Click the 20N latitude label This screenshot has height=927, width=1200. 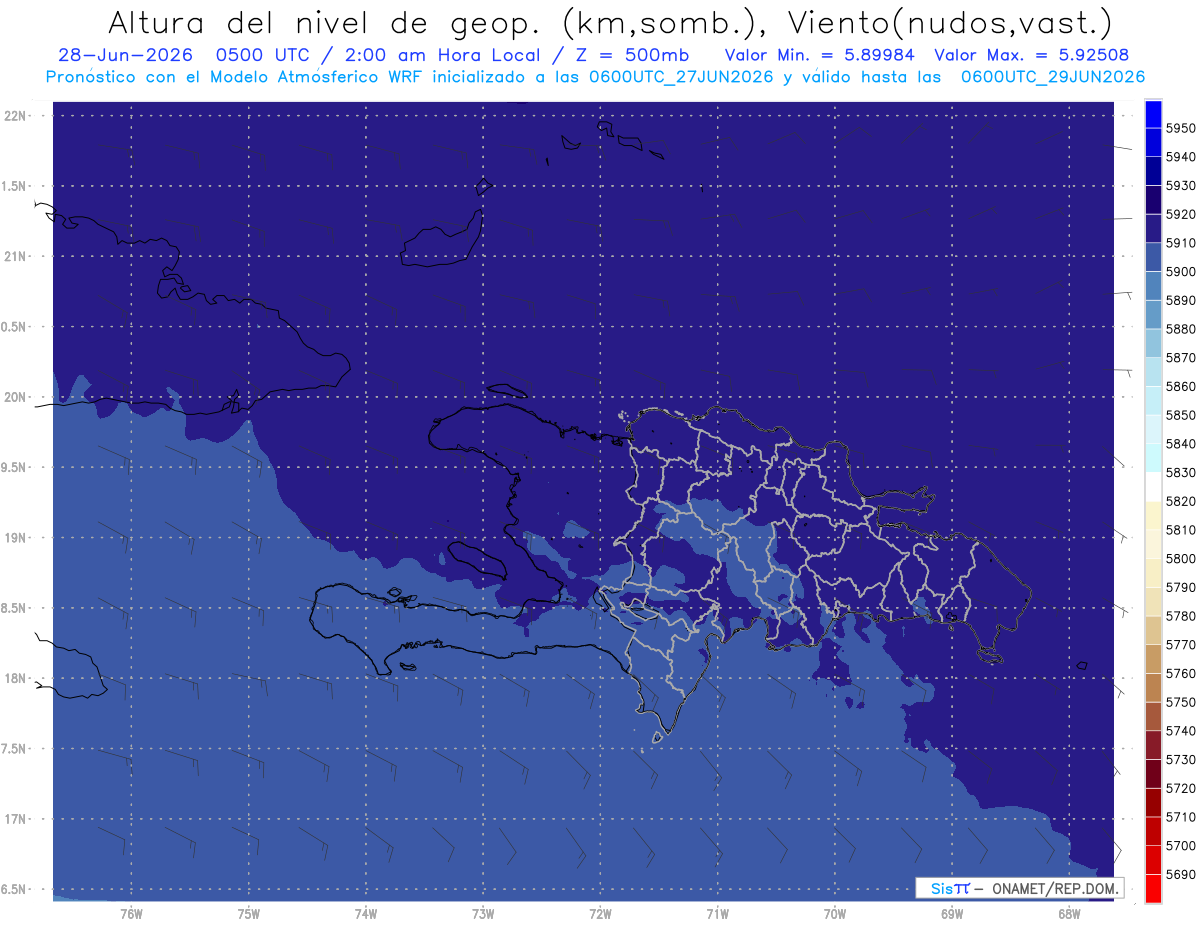[x=15, y=397]
